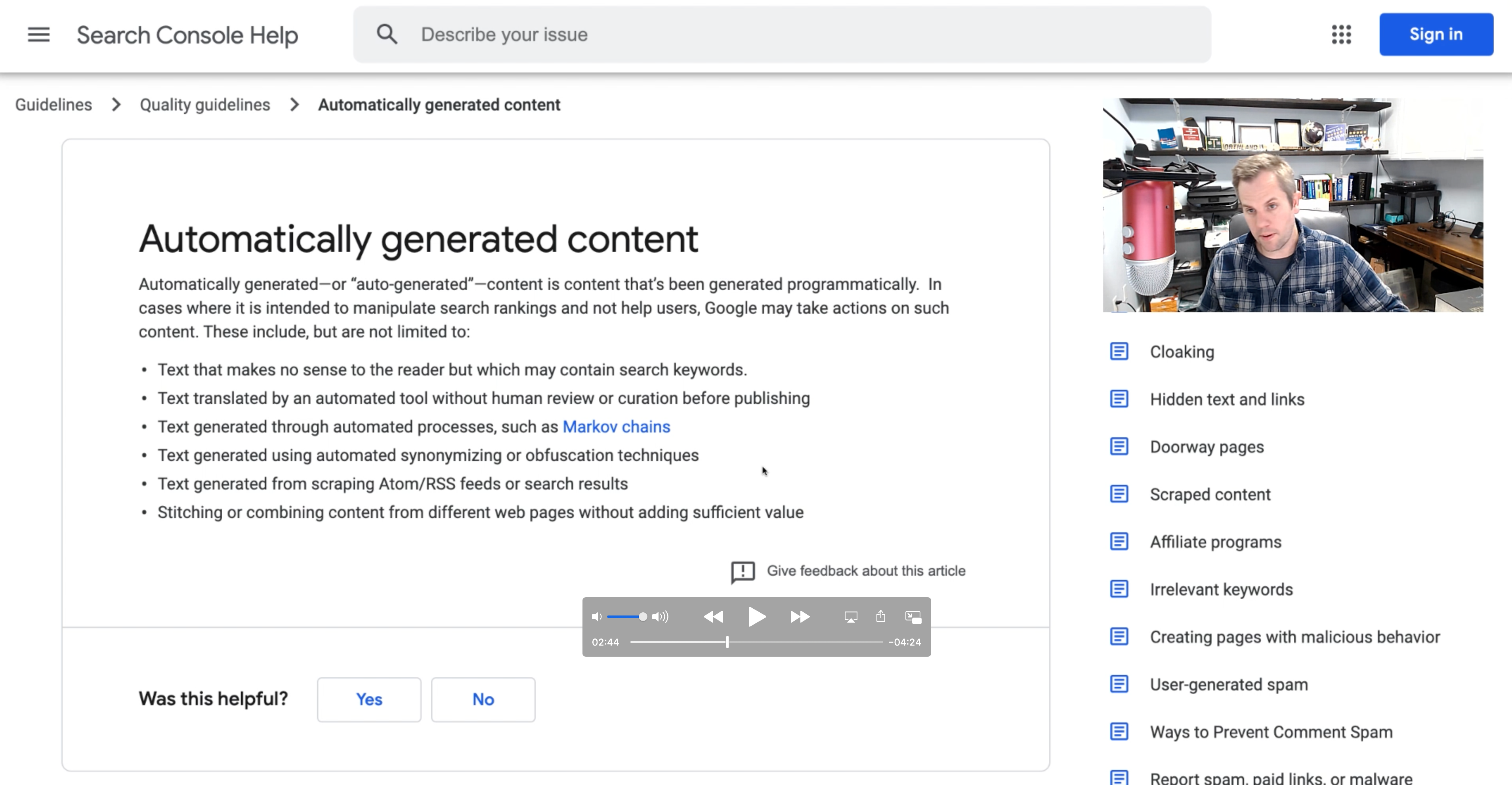Click the Sign in button
The height and width of the screenshot is (785, 1512).
pos(1436,34)
